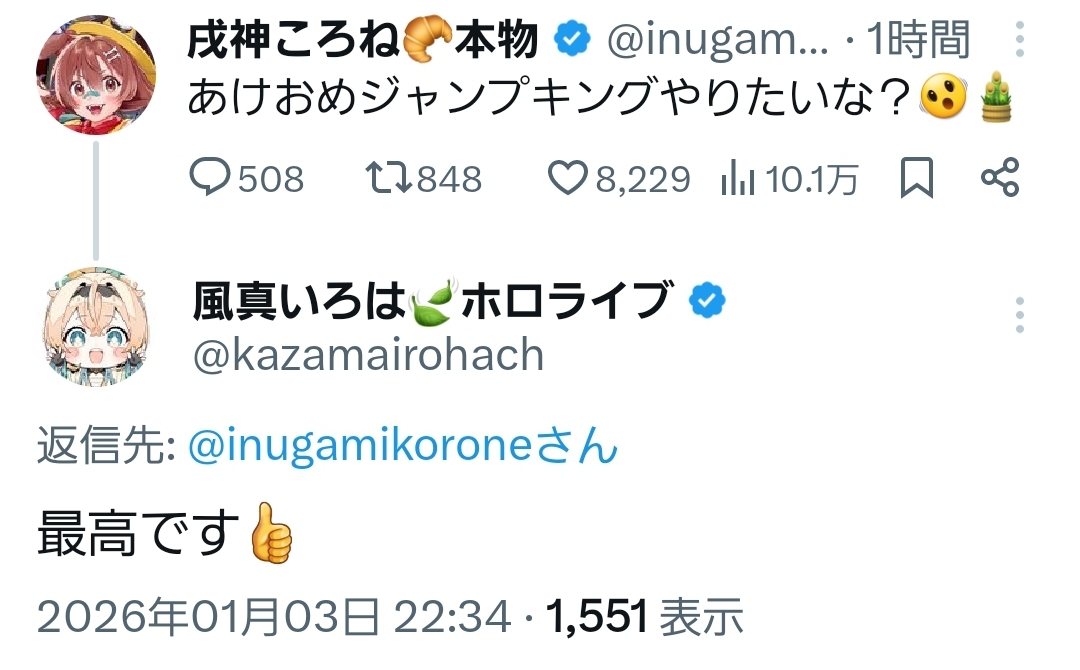The height and width of the screenshot is (670, 1080).
Task: Click the @kazamairohach handle
Action: (367, 355)
